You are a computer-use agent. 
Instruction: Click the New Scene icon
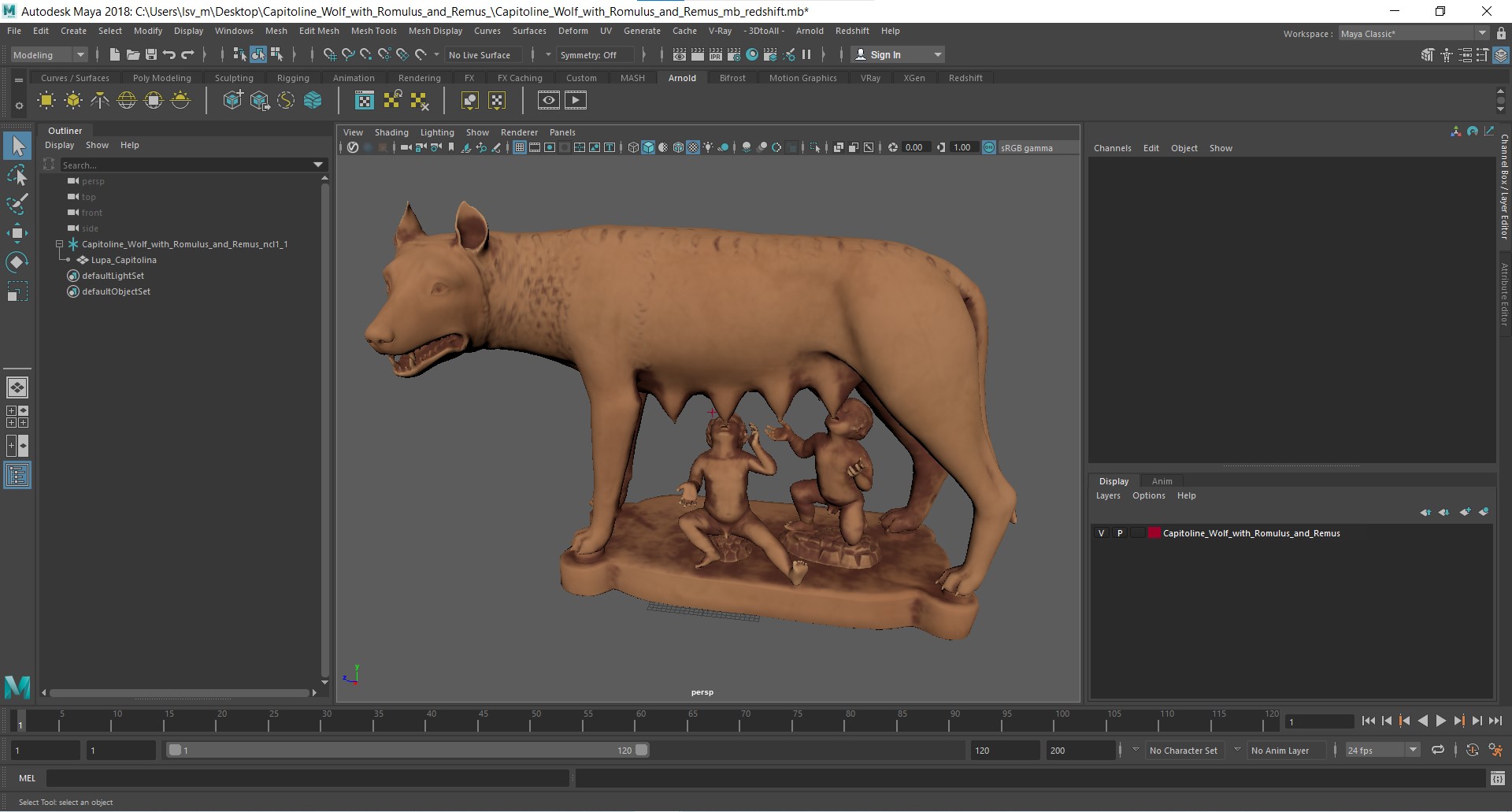coord(114,54)
